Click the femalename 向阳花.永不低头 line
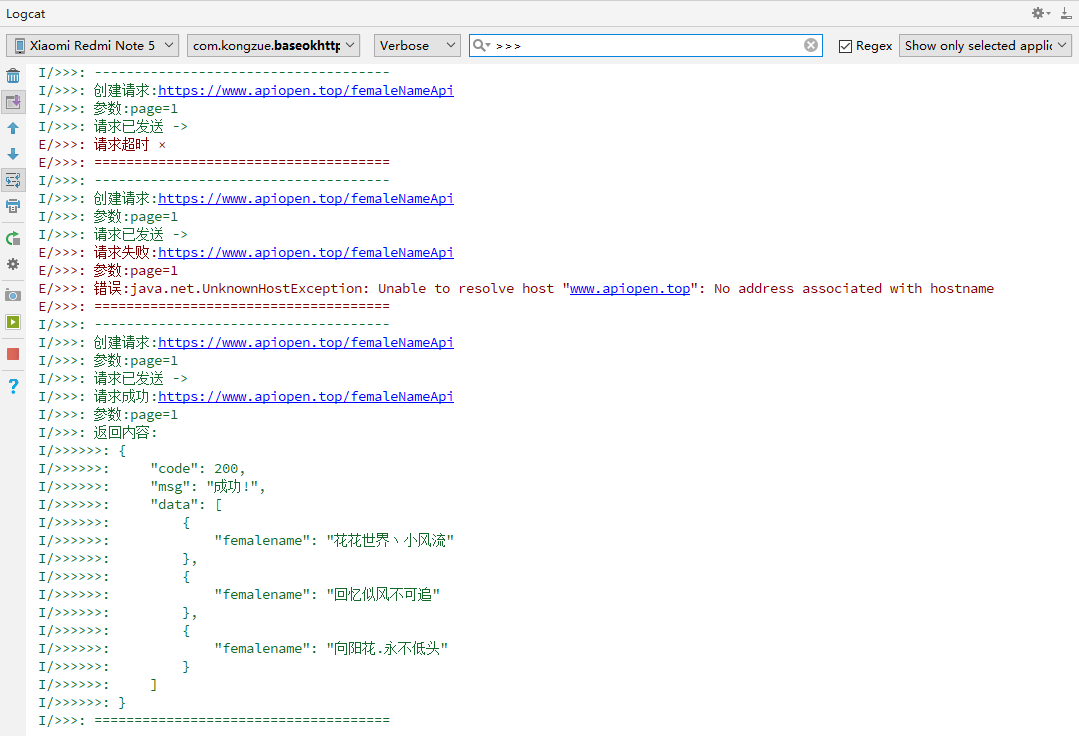1079x736 pixels. click(x=331, y=648)
